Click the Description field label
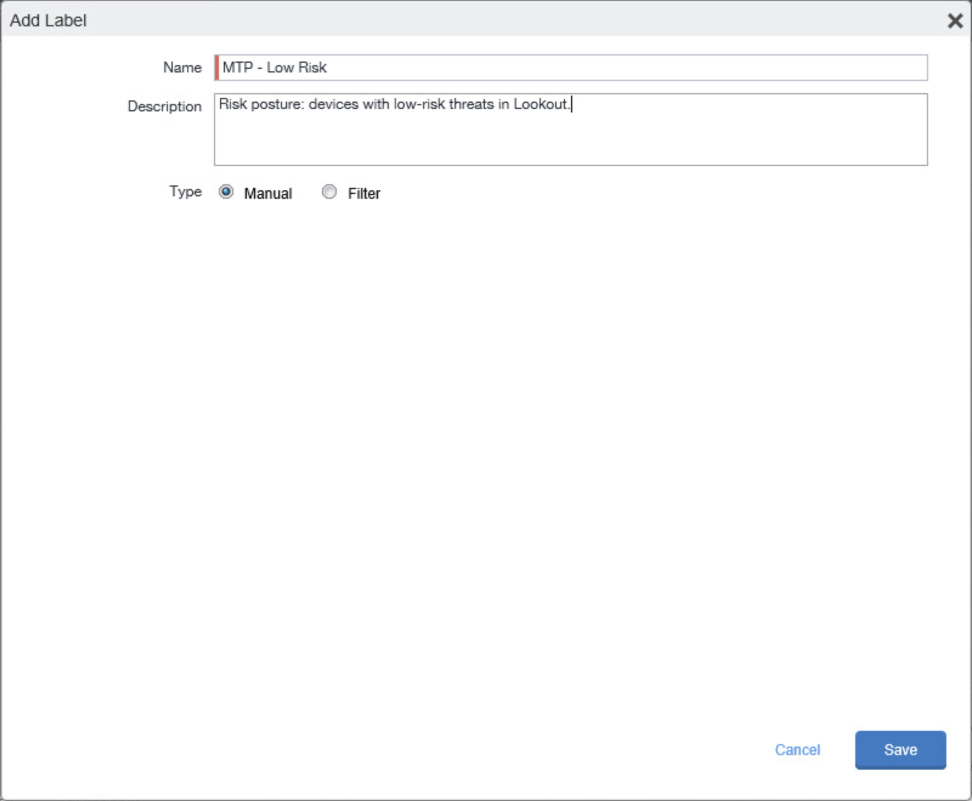This screenshot has height=801, width=972. [164, 106]
